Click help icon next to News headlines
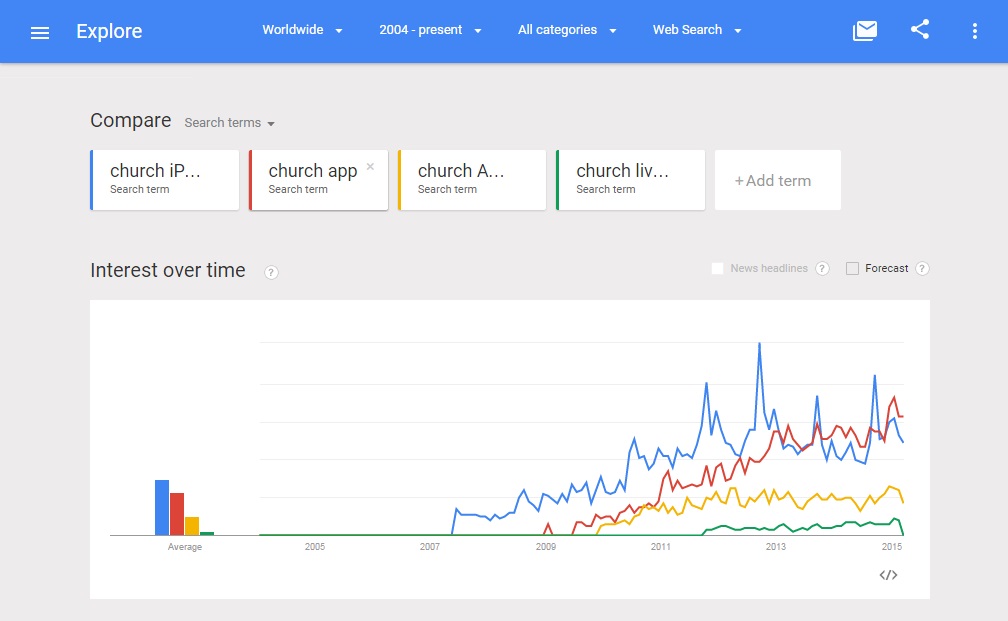This screenshot has width=1008, height=621. pos(822,268)
